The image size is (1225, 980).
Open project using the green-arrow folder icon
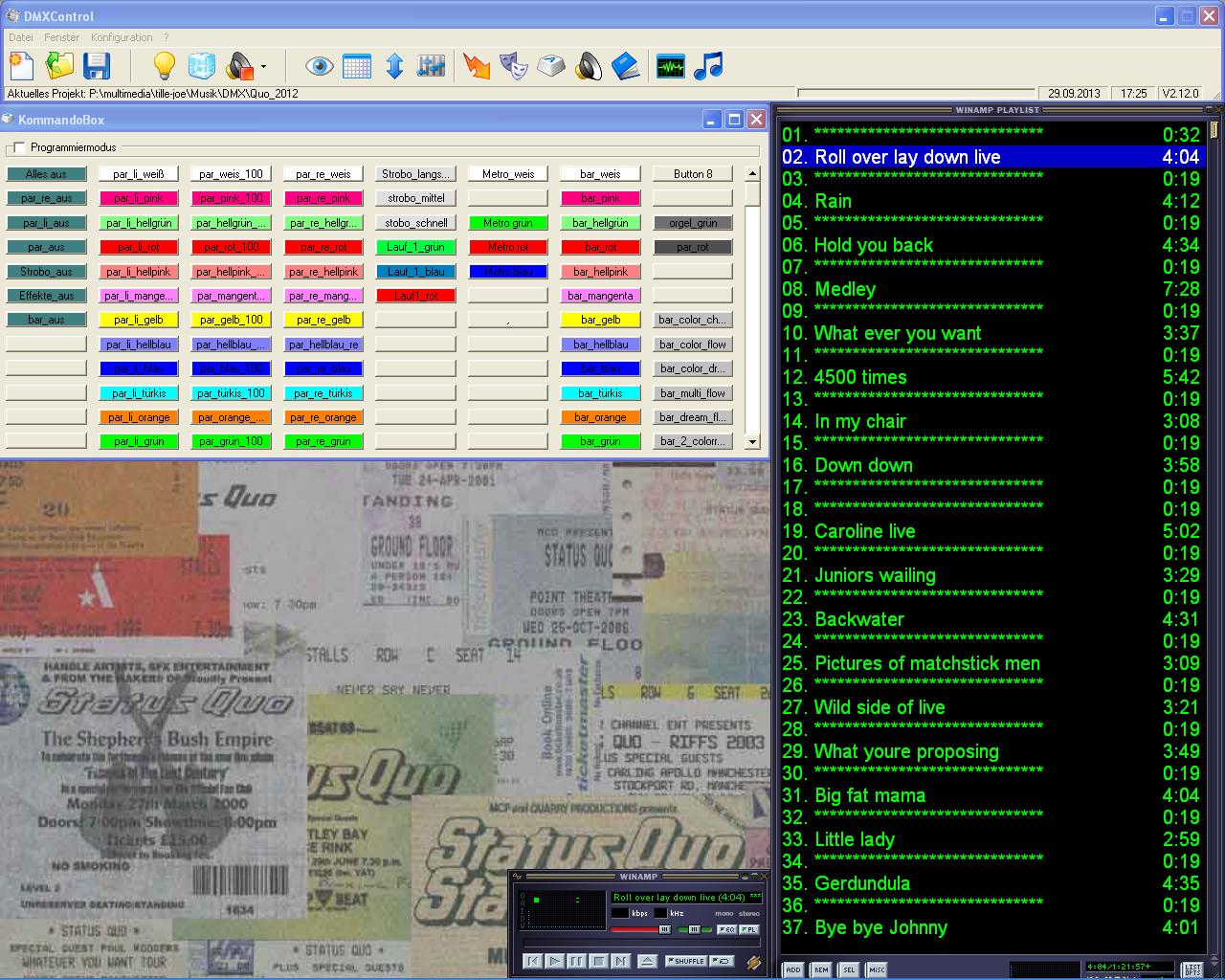59,66
